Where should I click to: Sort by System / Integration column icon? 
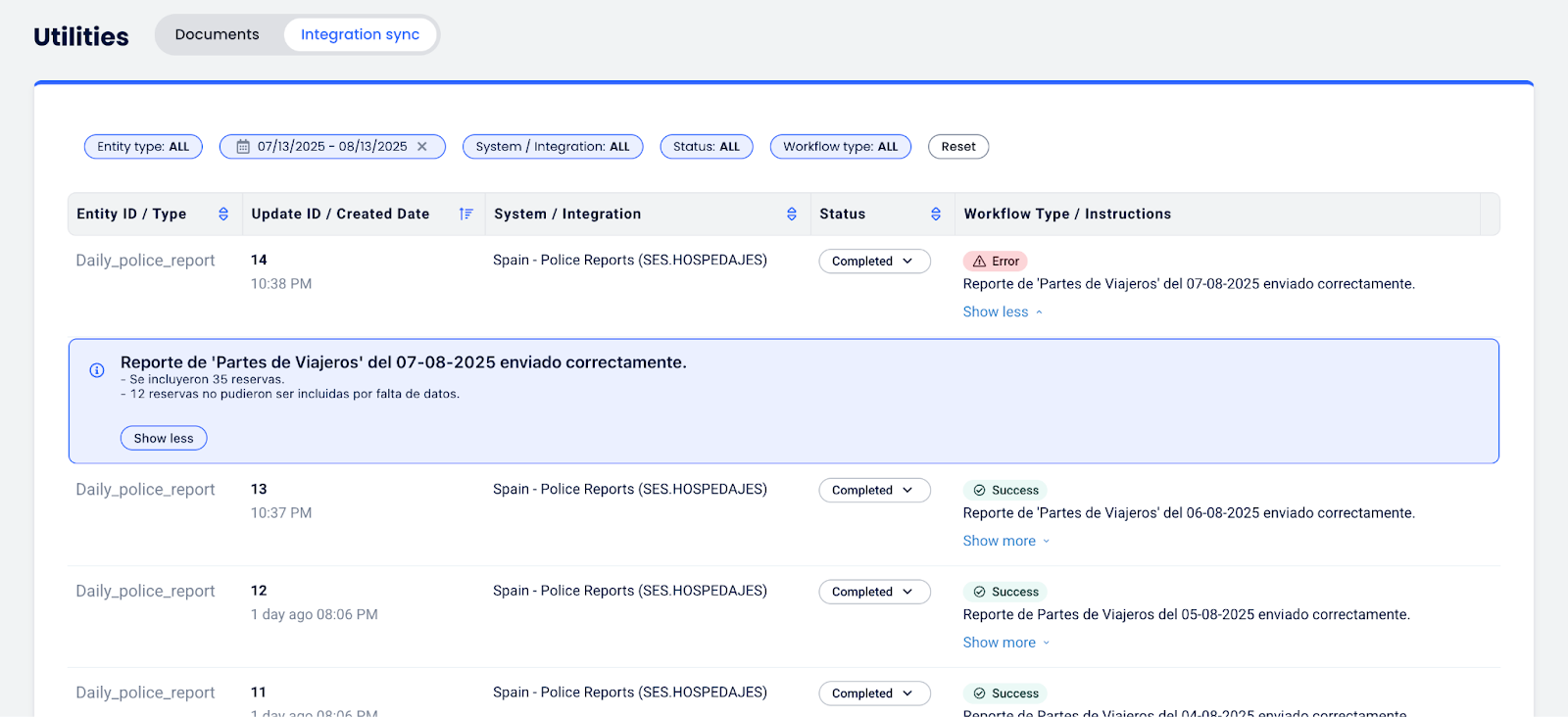[x=792, y=214]
